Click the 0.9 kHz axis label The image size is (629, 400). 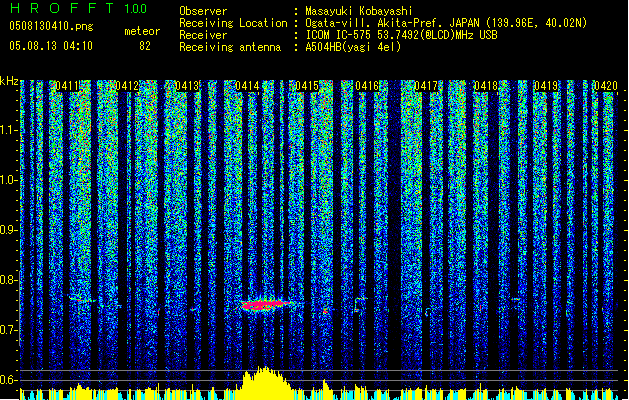9,230
